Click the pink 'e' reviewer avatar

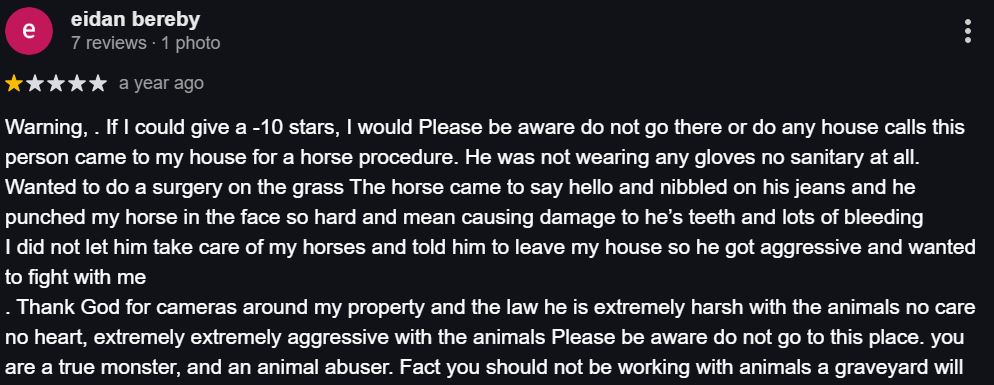click(29, 31)
